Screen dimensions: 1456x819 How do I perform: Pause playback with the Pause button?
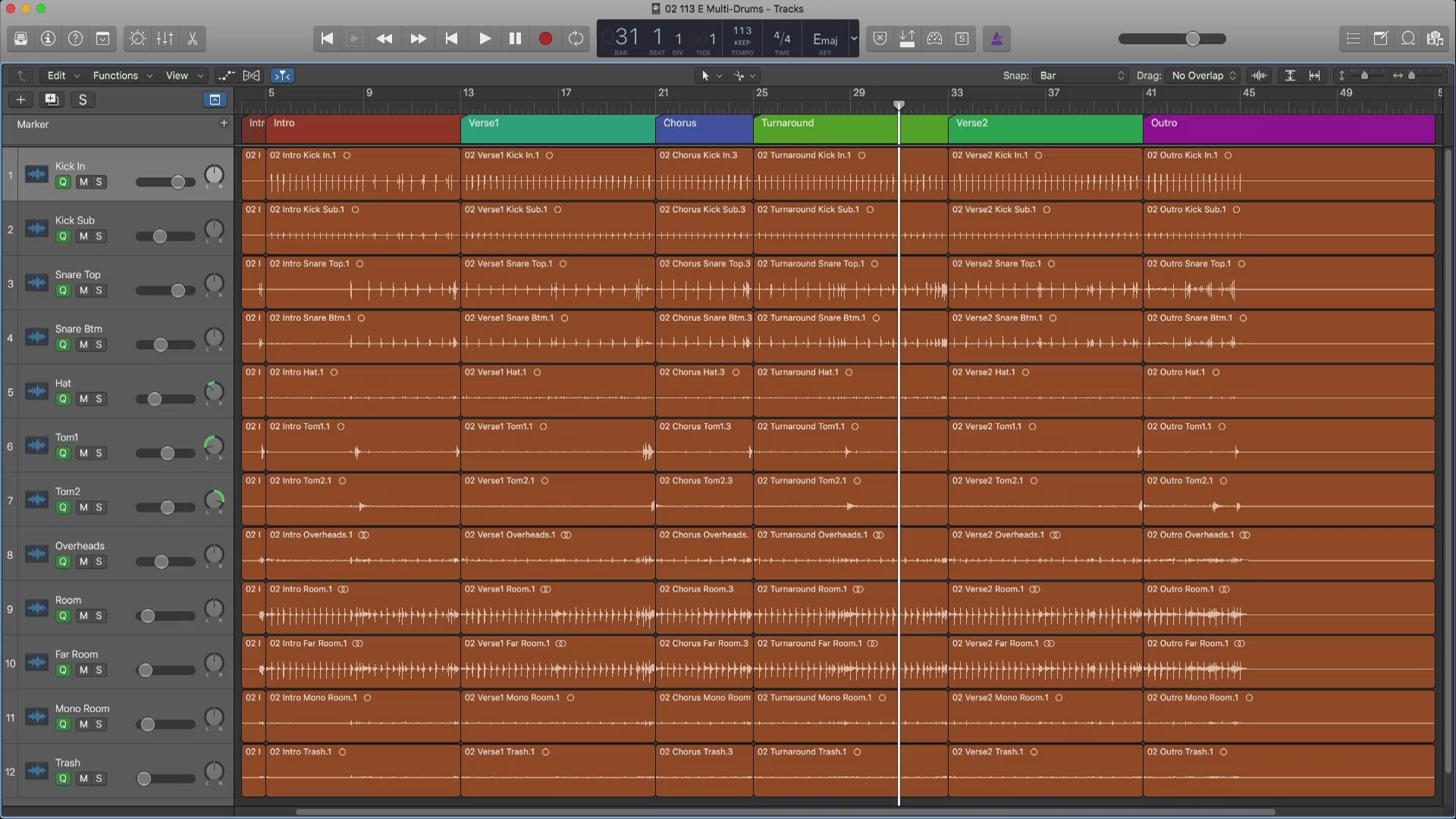515,39
